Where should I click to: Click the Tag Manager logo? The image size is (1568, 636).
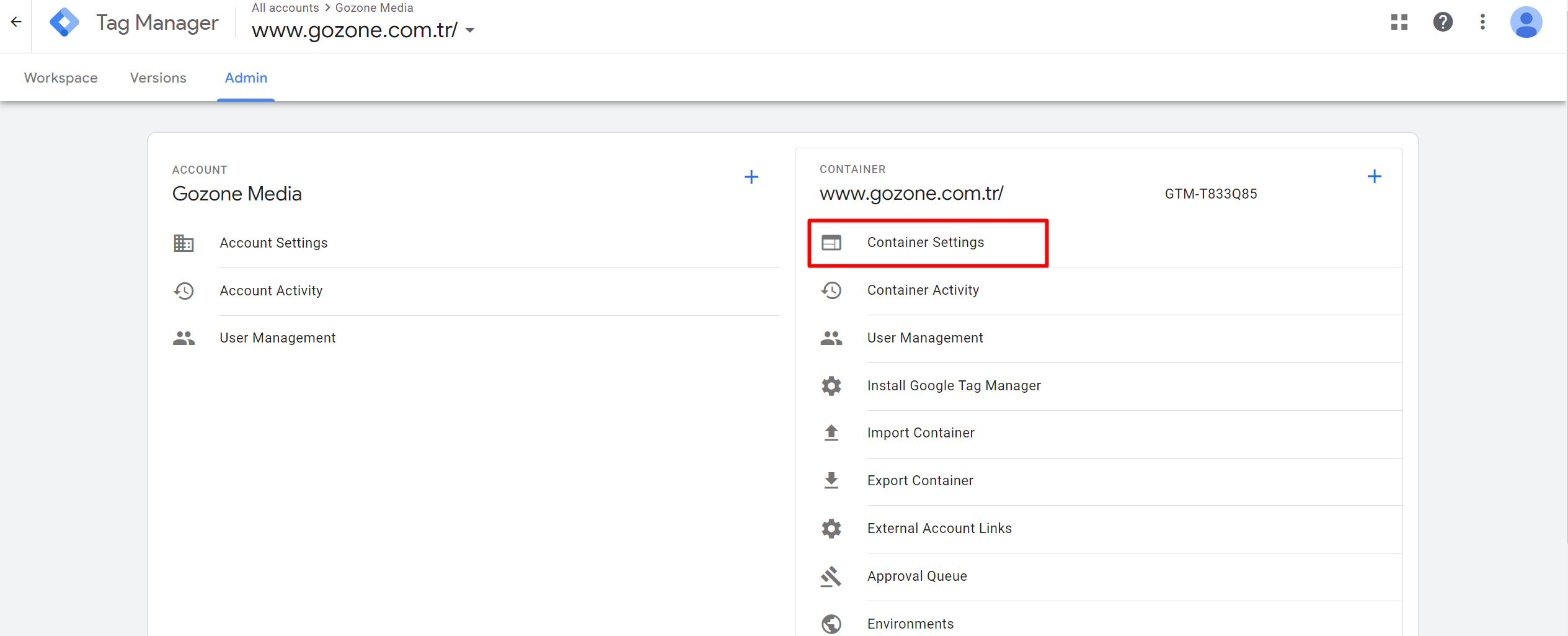point(64,23)
